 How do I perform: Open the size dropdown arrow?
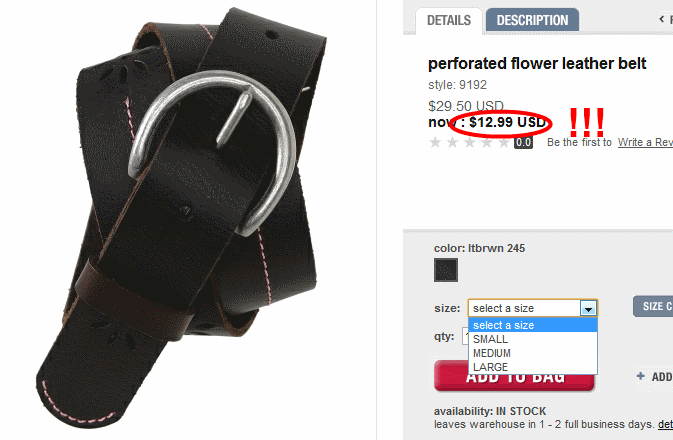[x=588, y=308]
